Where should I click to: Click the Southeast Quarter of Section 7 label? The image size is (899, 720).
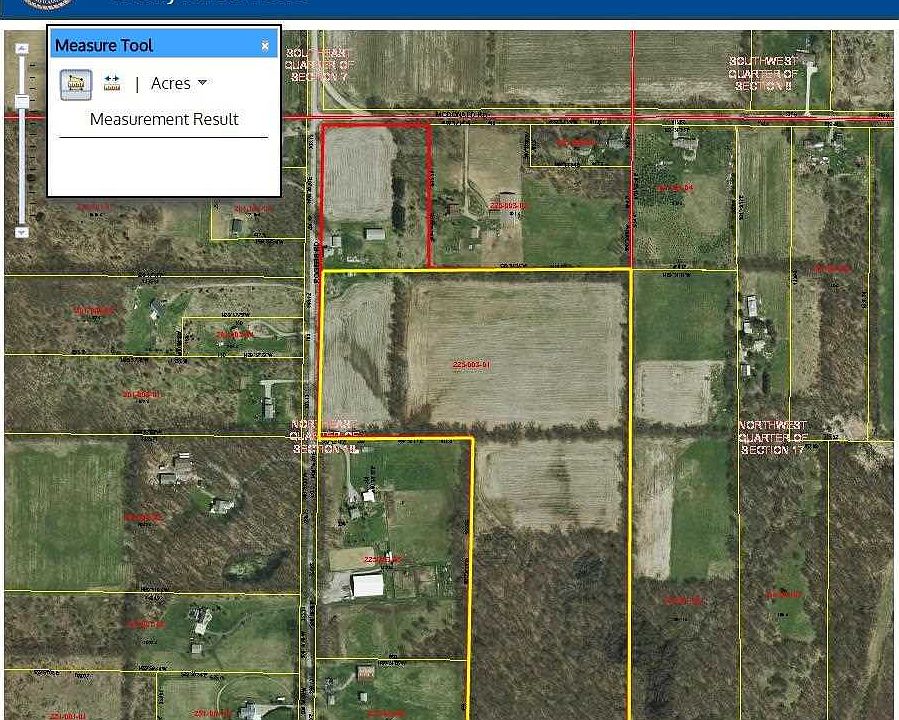click(x=319, y=65)
